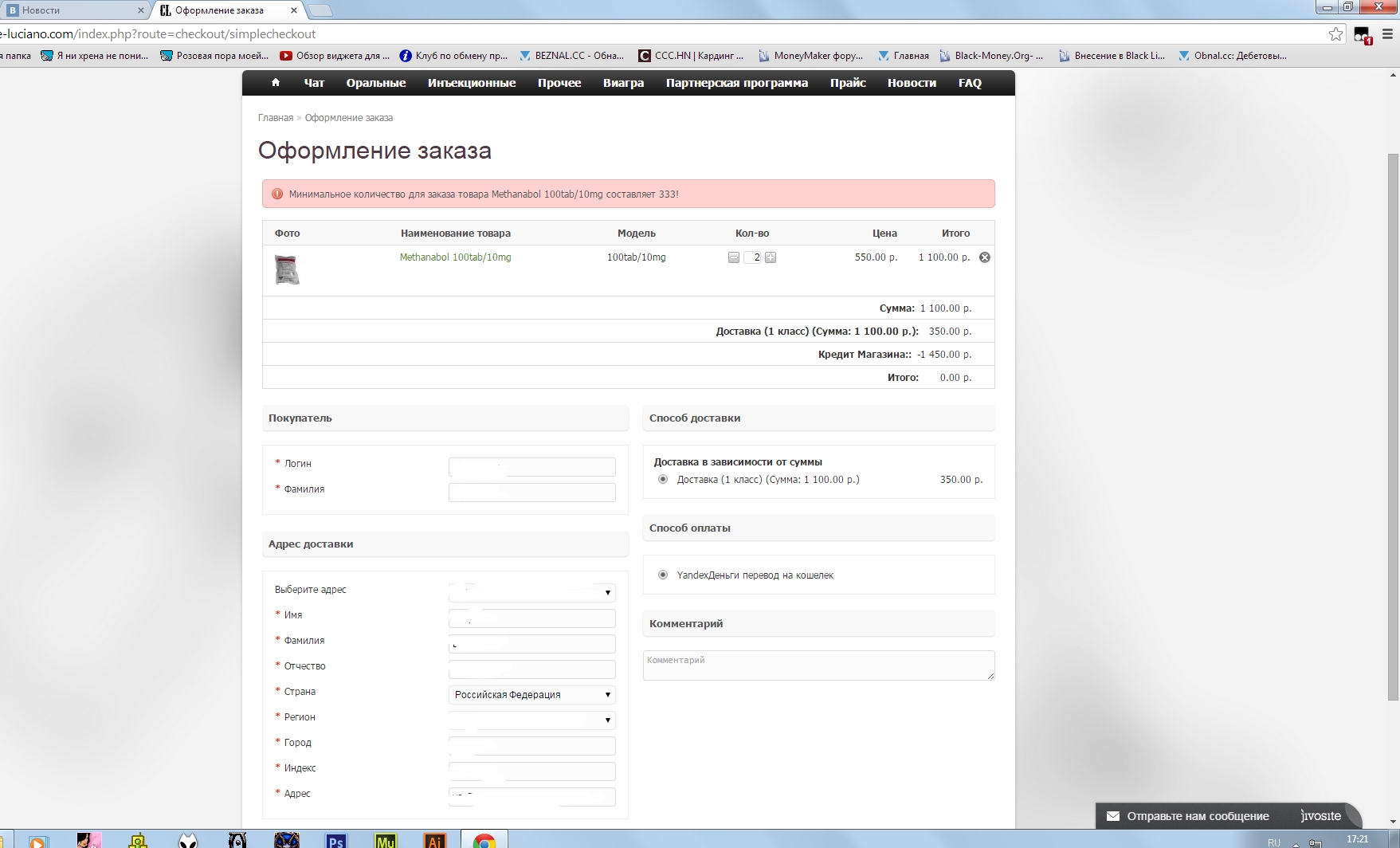Image resolution: width=1400 pixels, height=848 pixels.
Task: Click the home icon in navigation bar
Action: coord(276,82)
